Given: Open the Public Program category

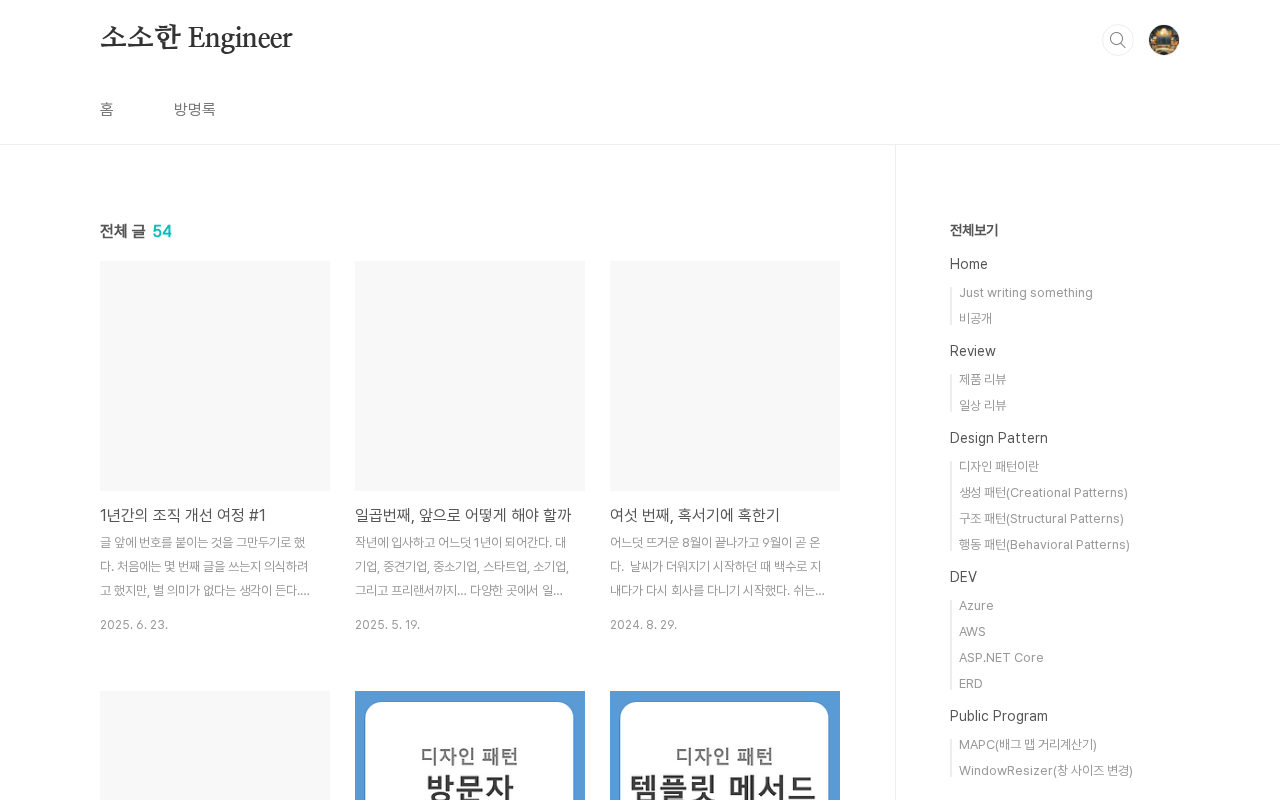Looking at the screenshot, I should point(999,716).
